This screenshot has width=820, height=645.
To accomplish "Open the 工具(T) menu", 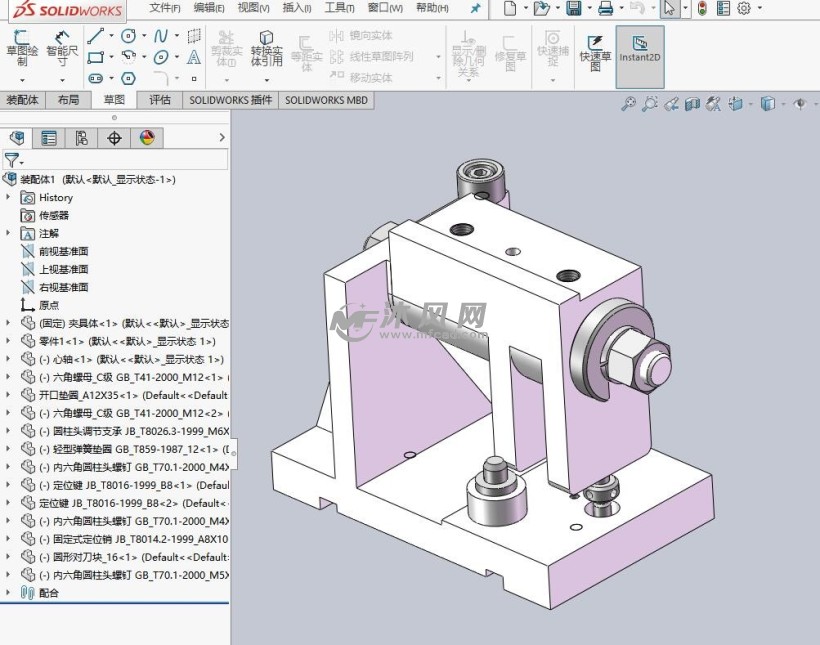I will click(x=339, y=8).
